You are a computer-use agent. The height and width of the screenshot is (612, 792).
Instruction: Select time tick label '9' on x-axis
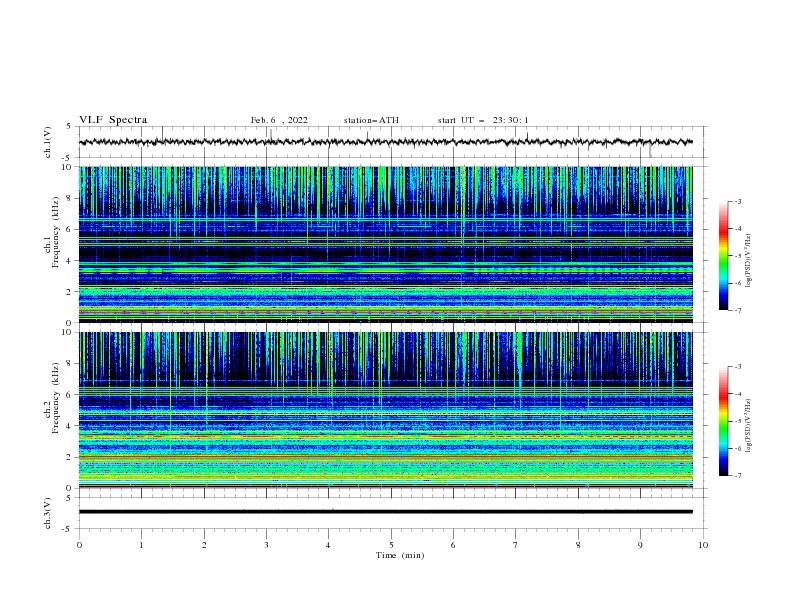[x=640, y=545]
